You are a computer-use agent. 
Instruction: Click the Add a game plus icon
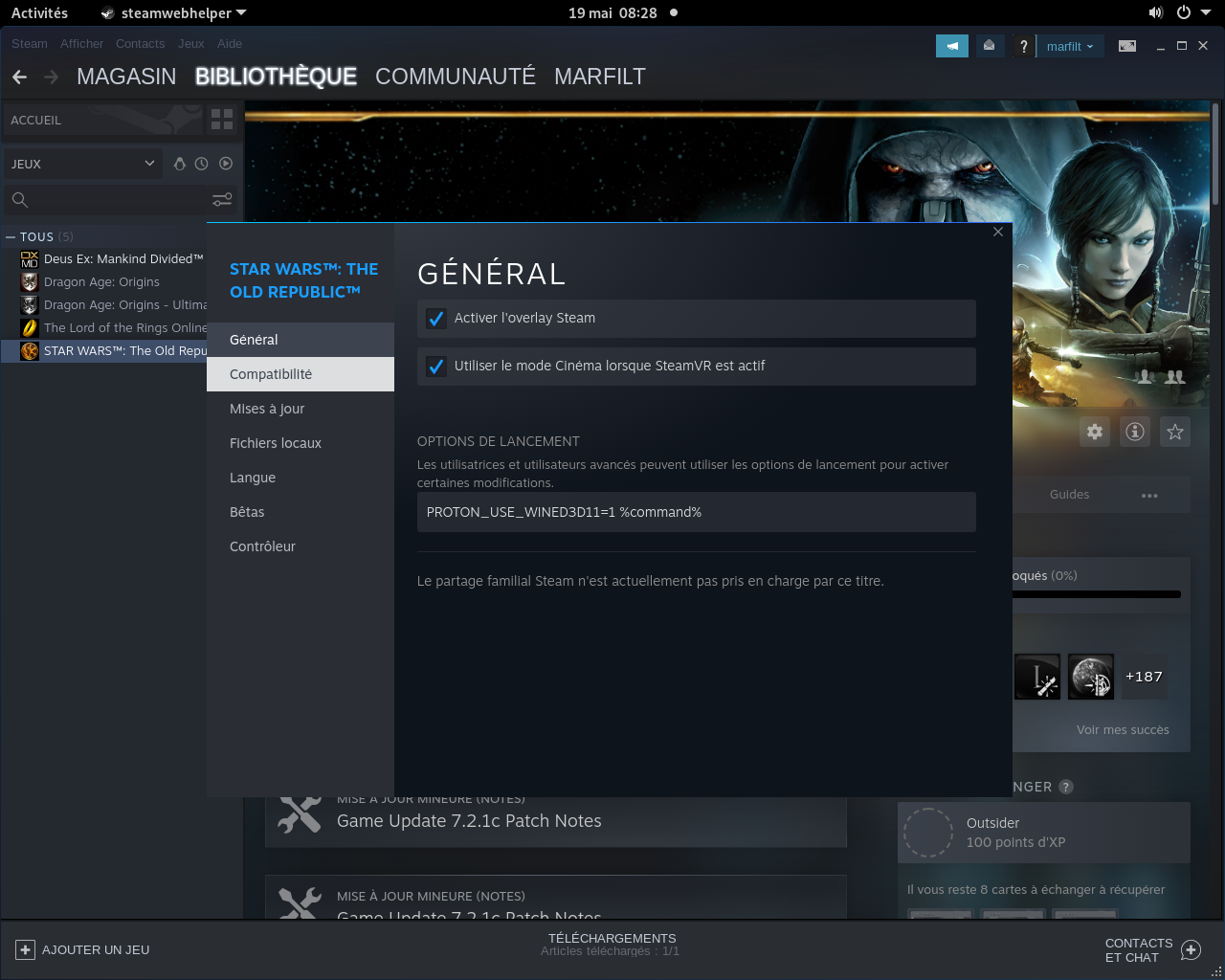click(26, 949)
